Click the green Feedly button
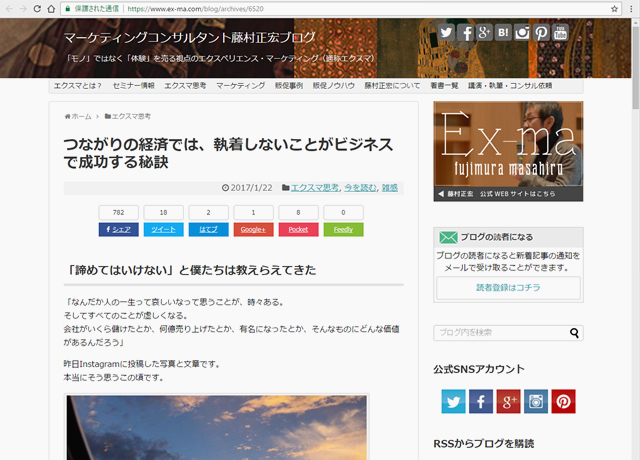This screenshot has width=640, height=460. click(x=343, y=229)
